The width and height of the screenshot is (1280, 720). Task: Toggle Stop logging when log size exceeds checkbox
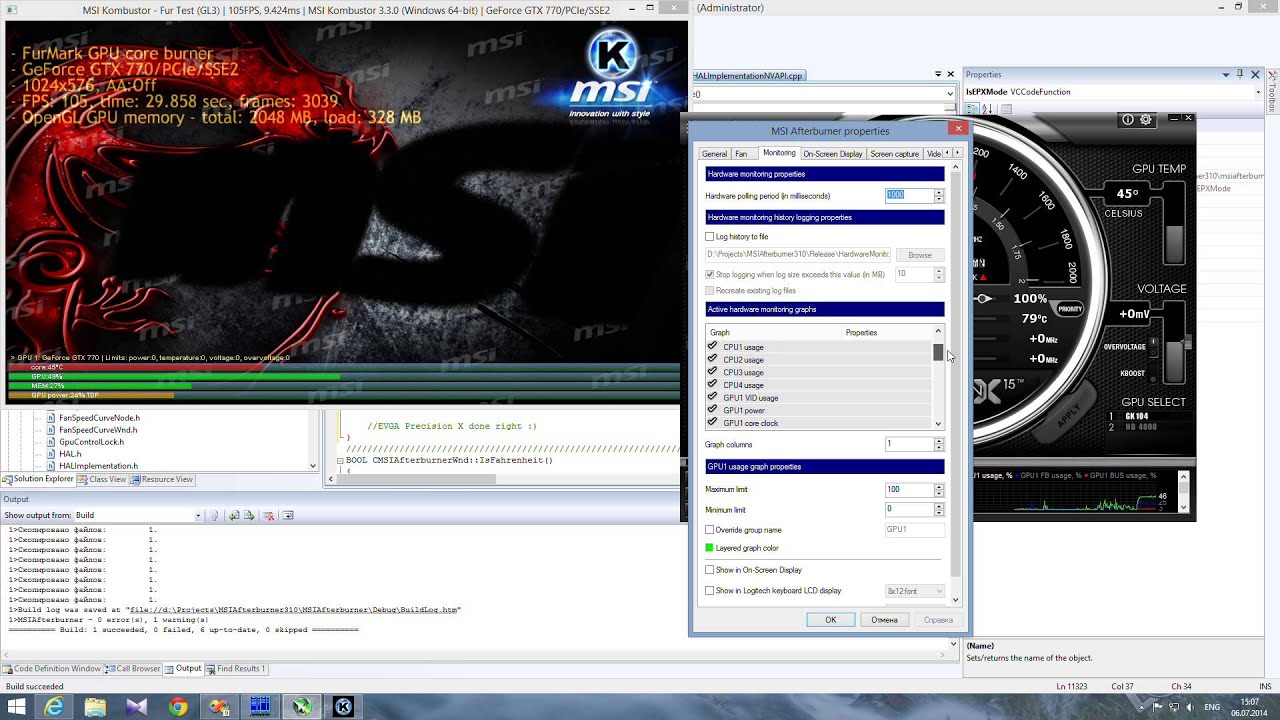coord(710,274)
